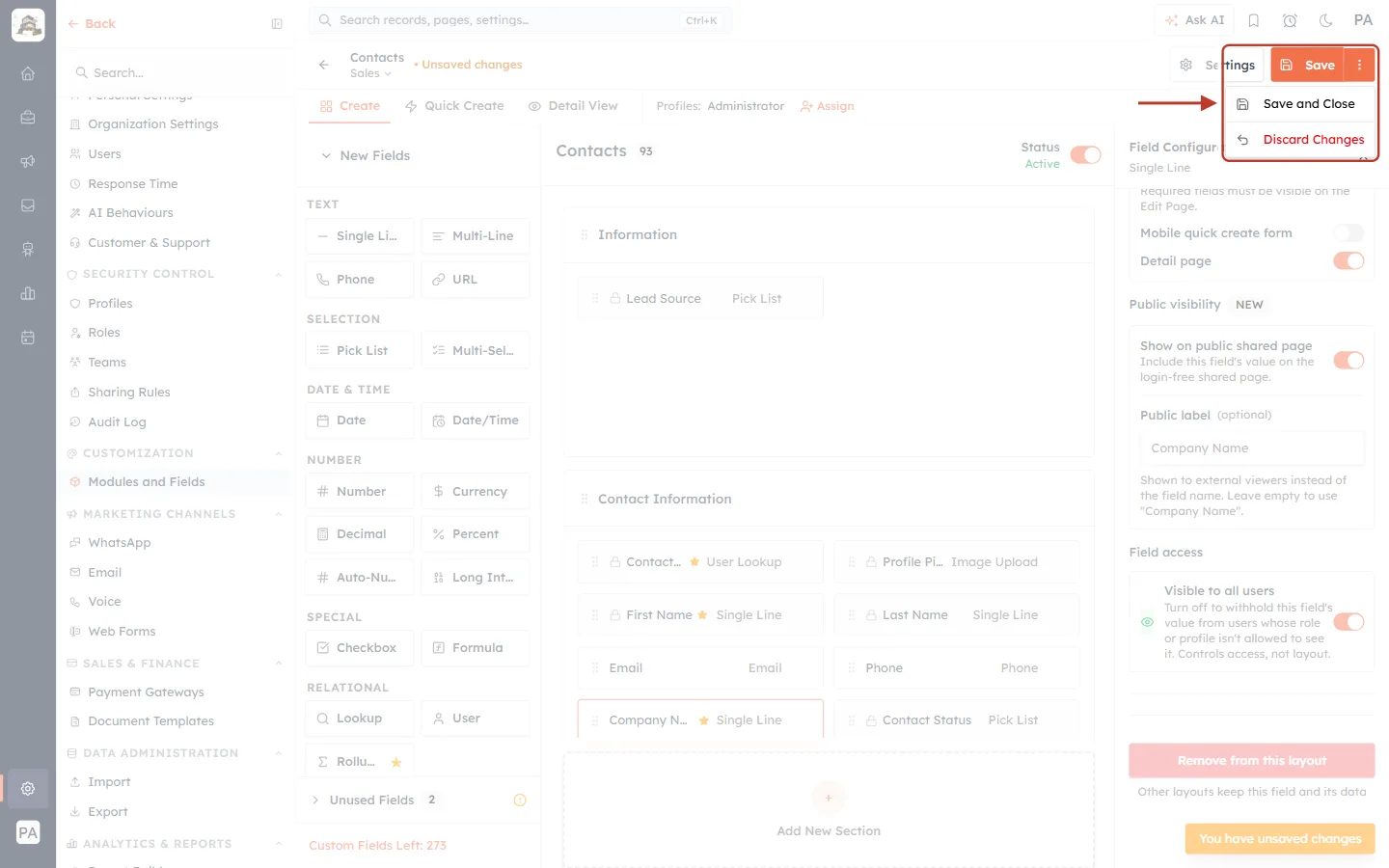Expand the Unused Fields section
This screenshot has height=868, width=1389.
click(x=315, y=800)
